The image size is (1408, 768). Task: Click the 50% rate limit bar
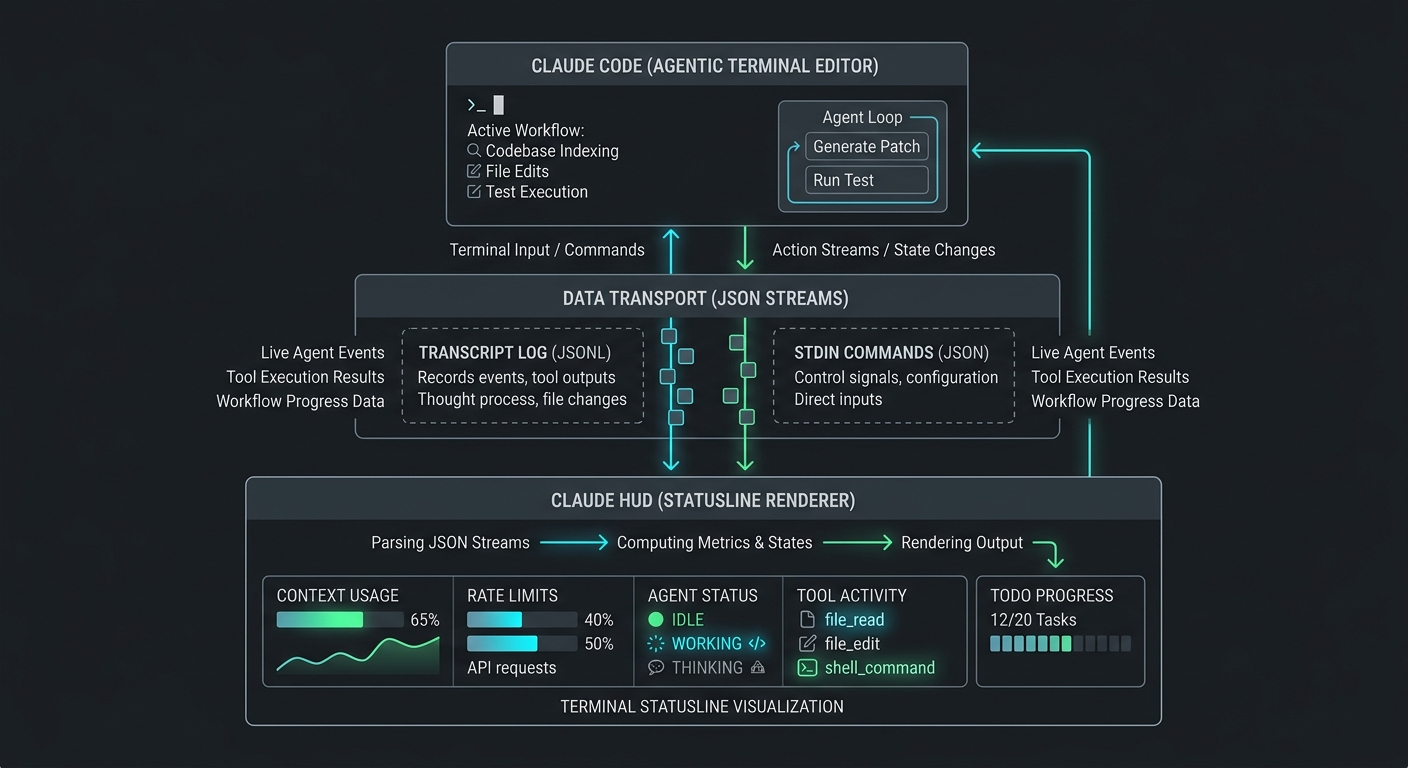[x=522, y=644]
